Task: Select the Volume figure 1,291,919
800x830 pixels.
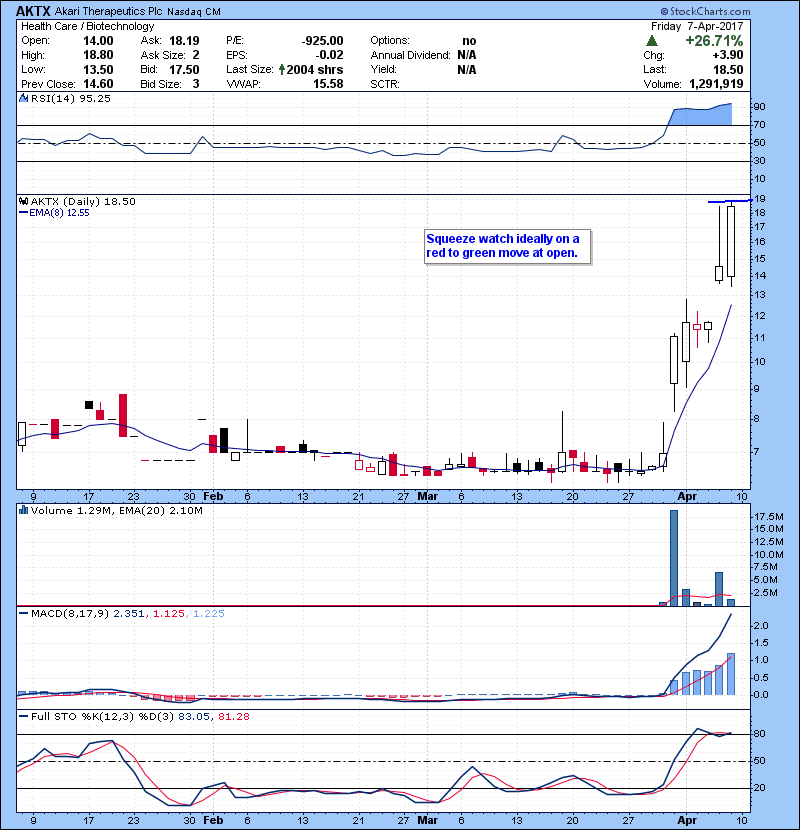Action: (x=716, y=84)
